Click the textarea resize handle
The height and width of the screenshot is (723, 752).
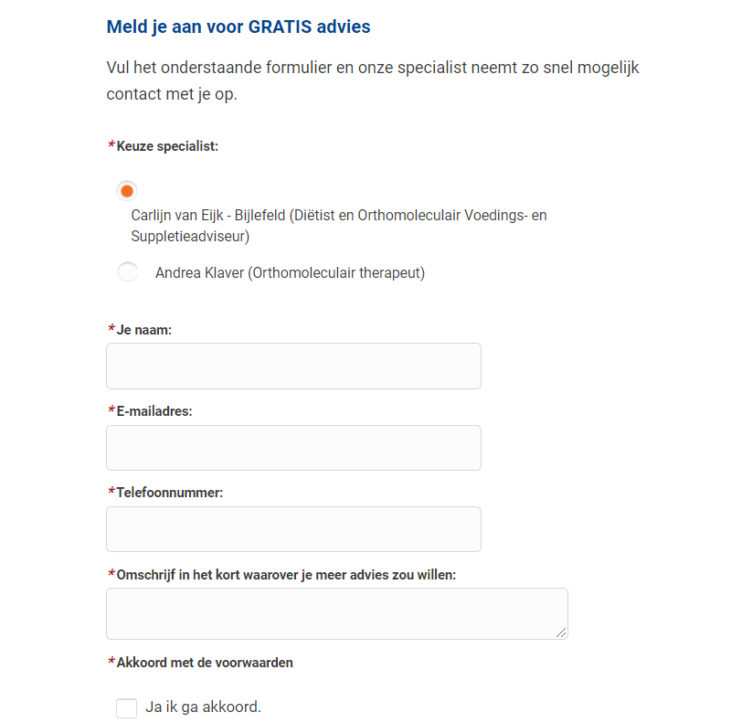click(561, 632)
